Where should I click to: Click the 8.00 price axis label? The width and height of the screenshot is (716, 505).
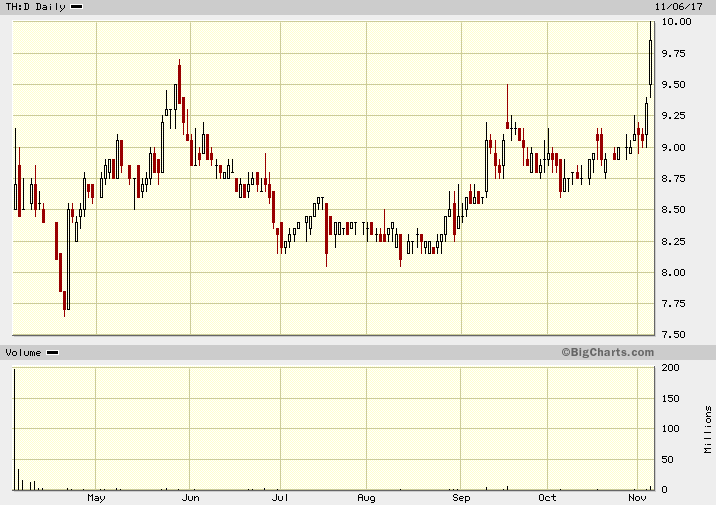click(674, 273)
